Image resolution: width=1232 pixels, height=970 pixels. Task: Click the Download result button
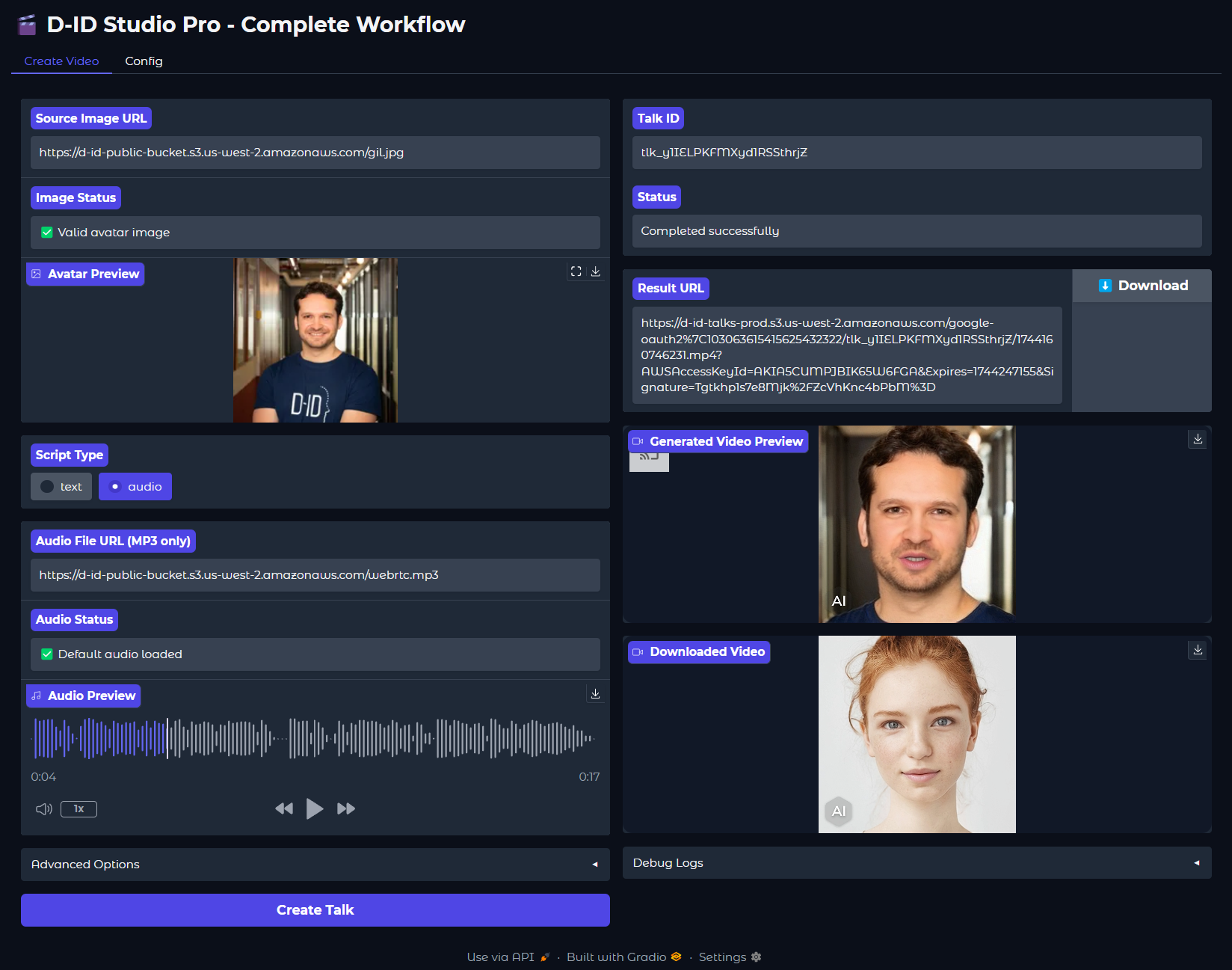[x=1142, y=286]
